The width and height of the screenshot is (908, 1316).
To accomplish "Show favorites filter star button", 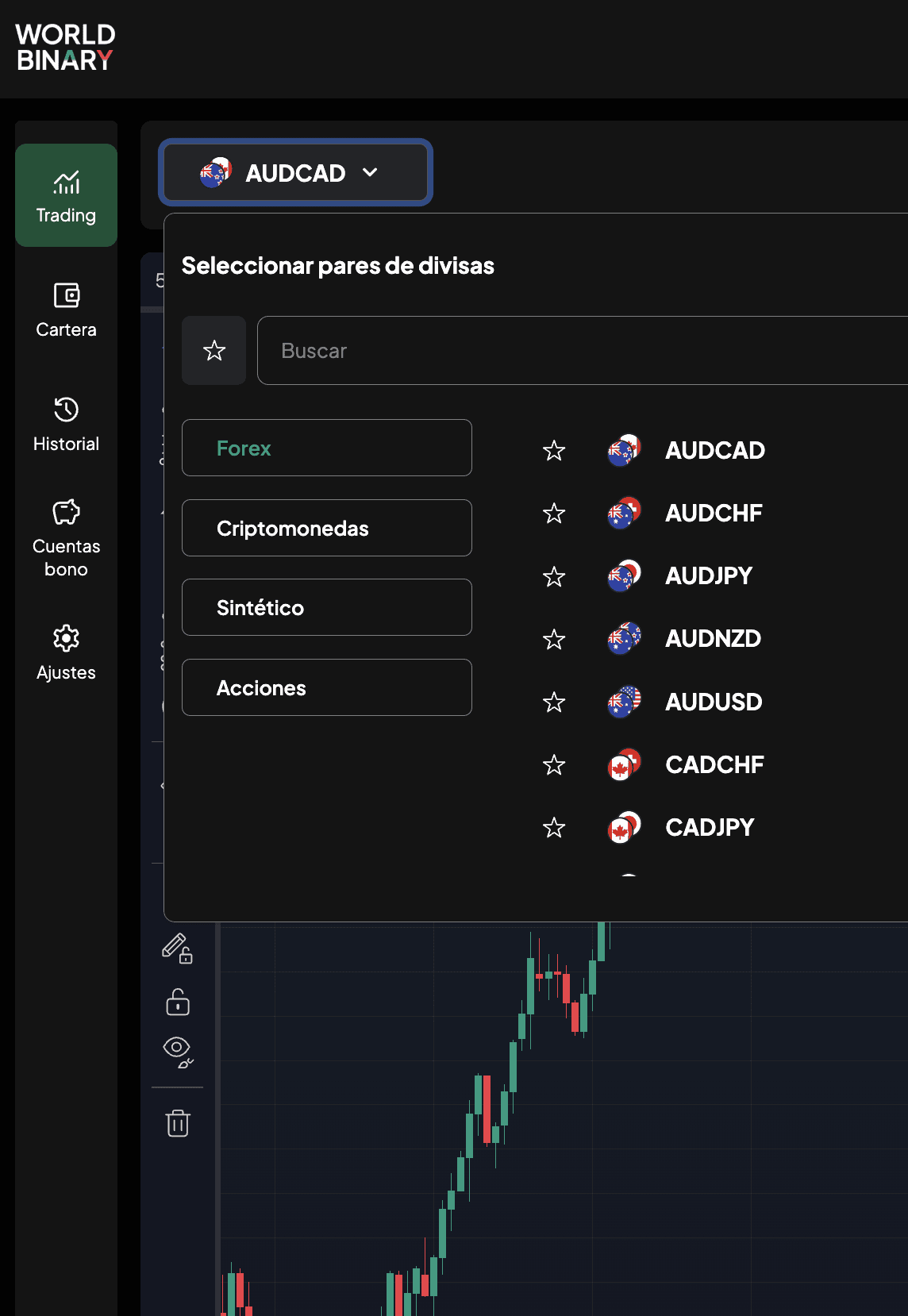I will 214,351.
